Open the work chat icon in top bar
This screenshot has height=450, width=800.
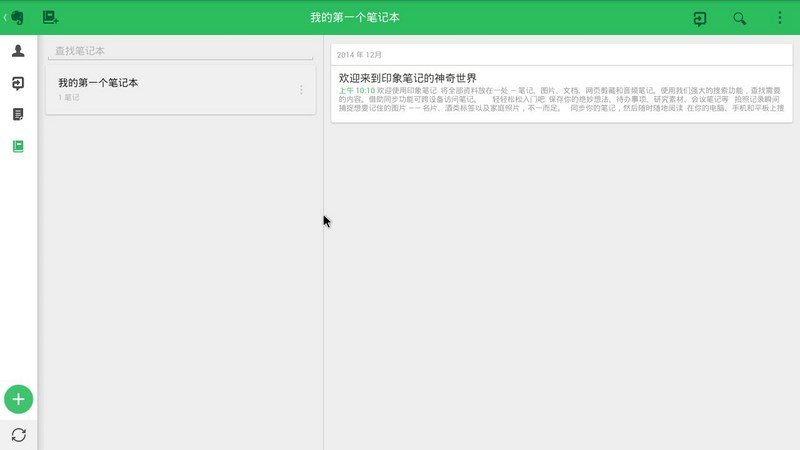700,19
